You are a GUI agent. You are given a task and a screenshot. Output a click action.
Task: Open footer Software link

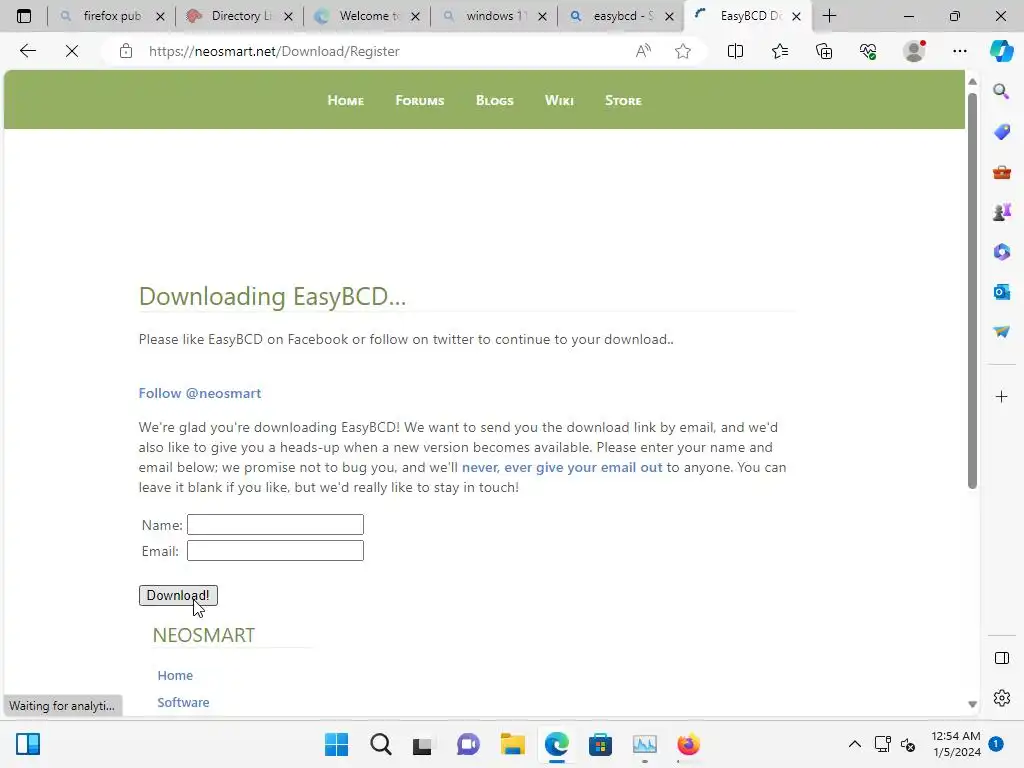pyautogui.click(x=184, y=702)
